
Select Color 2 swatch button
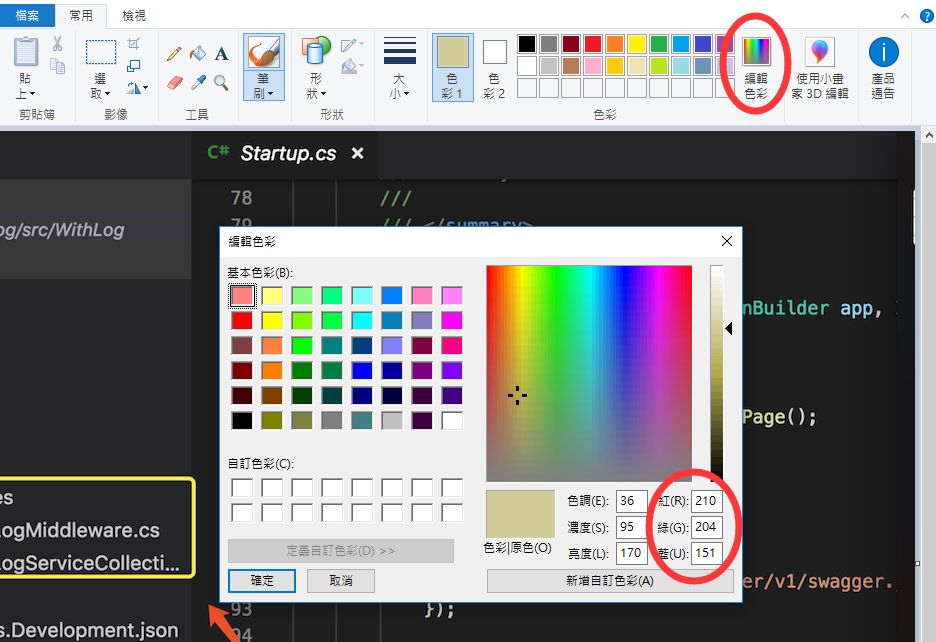[494, 67]
